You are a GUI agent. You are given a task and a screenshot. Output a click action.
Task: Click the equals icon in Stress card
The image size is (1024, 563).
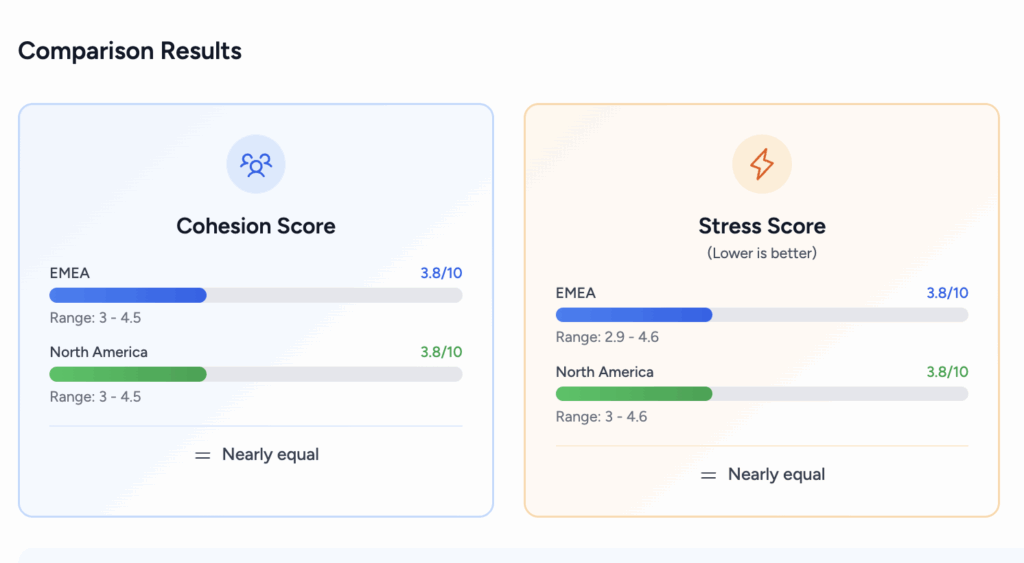(709, 475)
